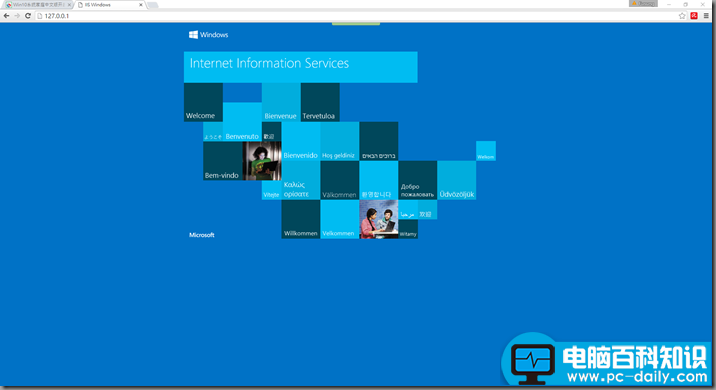
Task: Click the Velkommen tile
Action: point(340,219)
